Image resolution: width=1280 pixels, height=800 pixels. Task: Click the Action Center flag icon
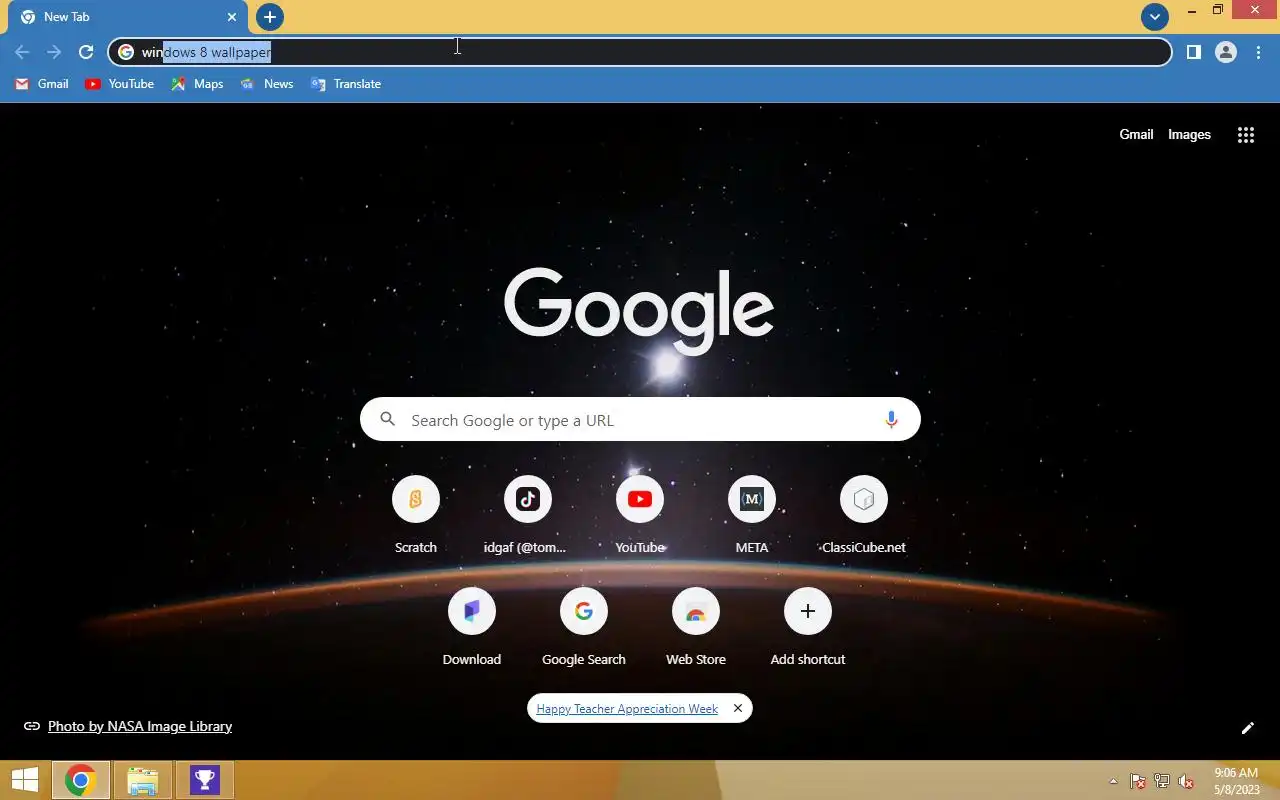click(1138, 781)
